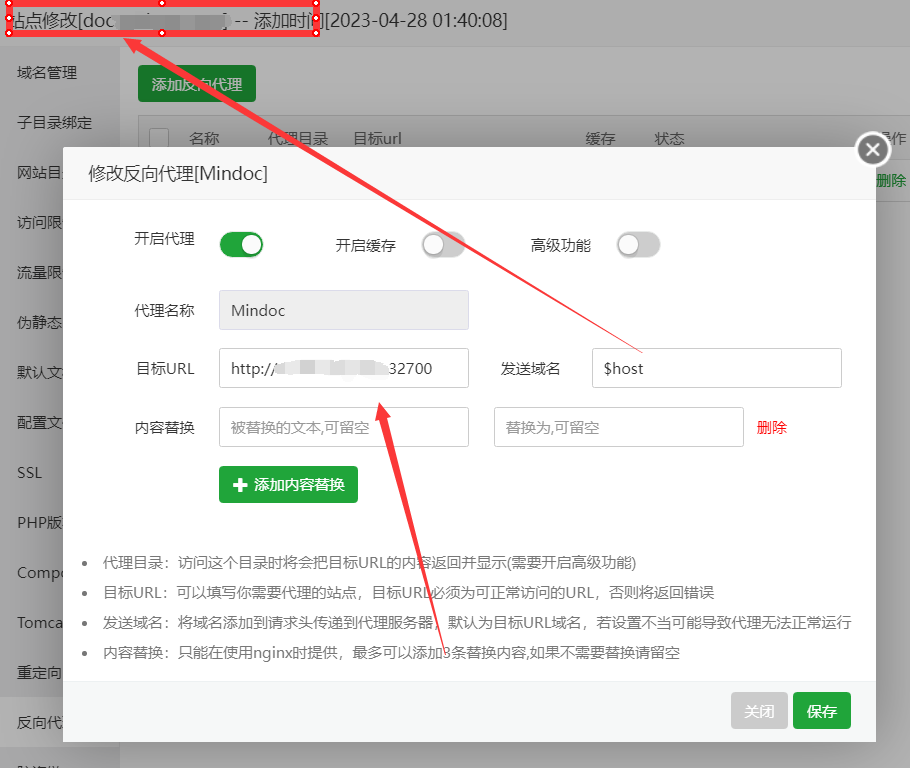The height and width of the screenshot is (768, 910).
Task: Open the 域名管理 sidebar tab
Action: pos(47,73)
